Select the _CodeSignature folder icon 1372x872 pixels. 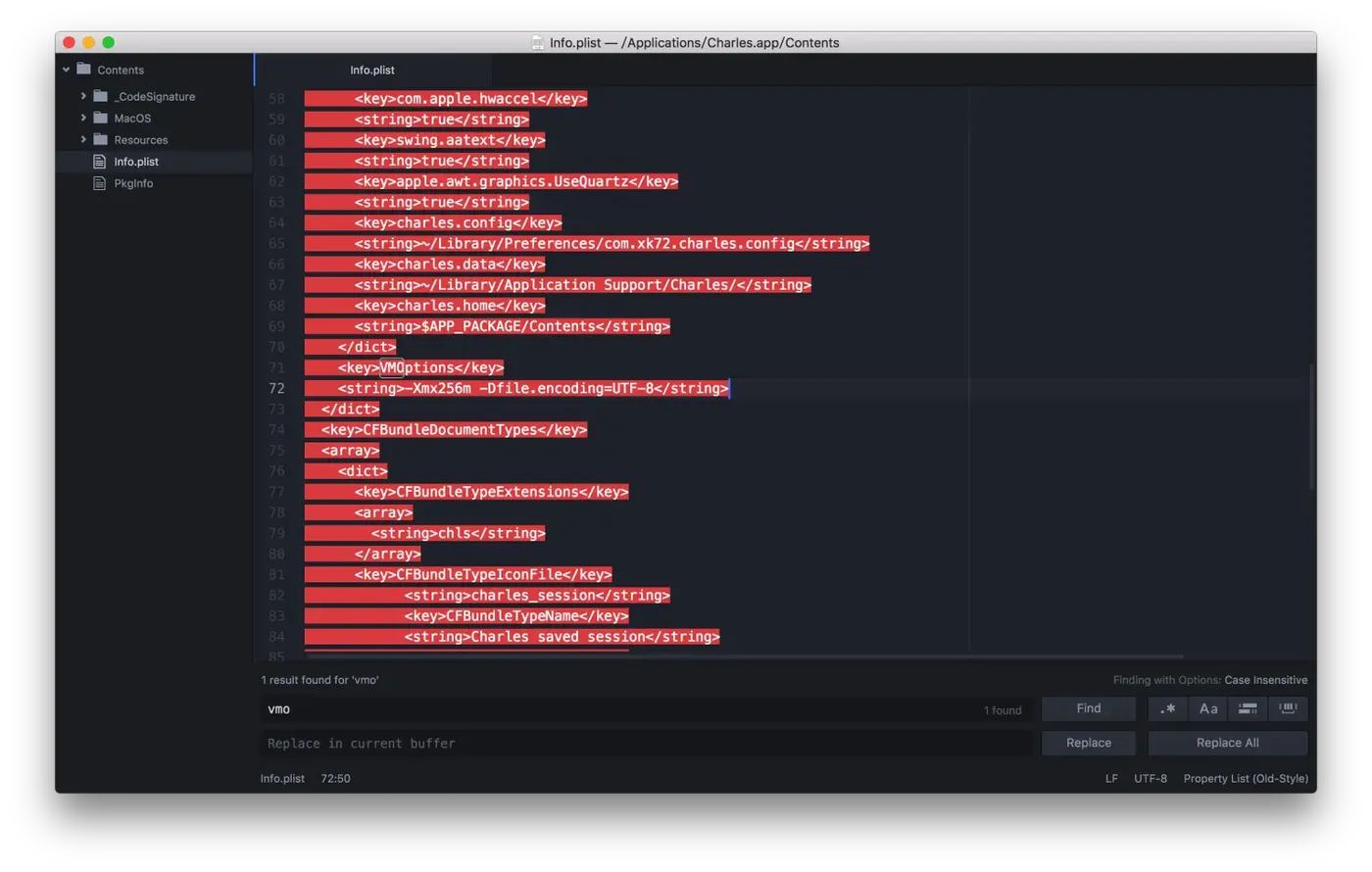pyautogui.click(x=100, y=96)
